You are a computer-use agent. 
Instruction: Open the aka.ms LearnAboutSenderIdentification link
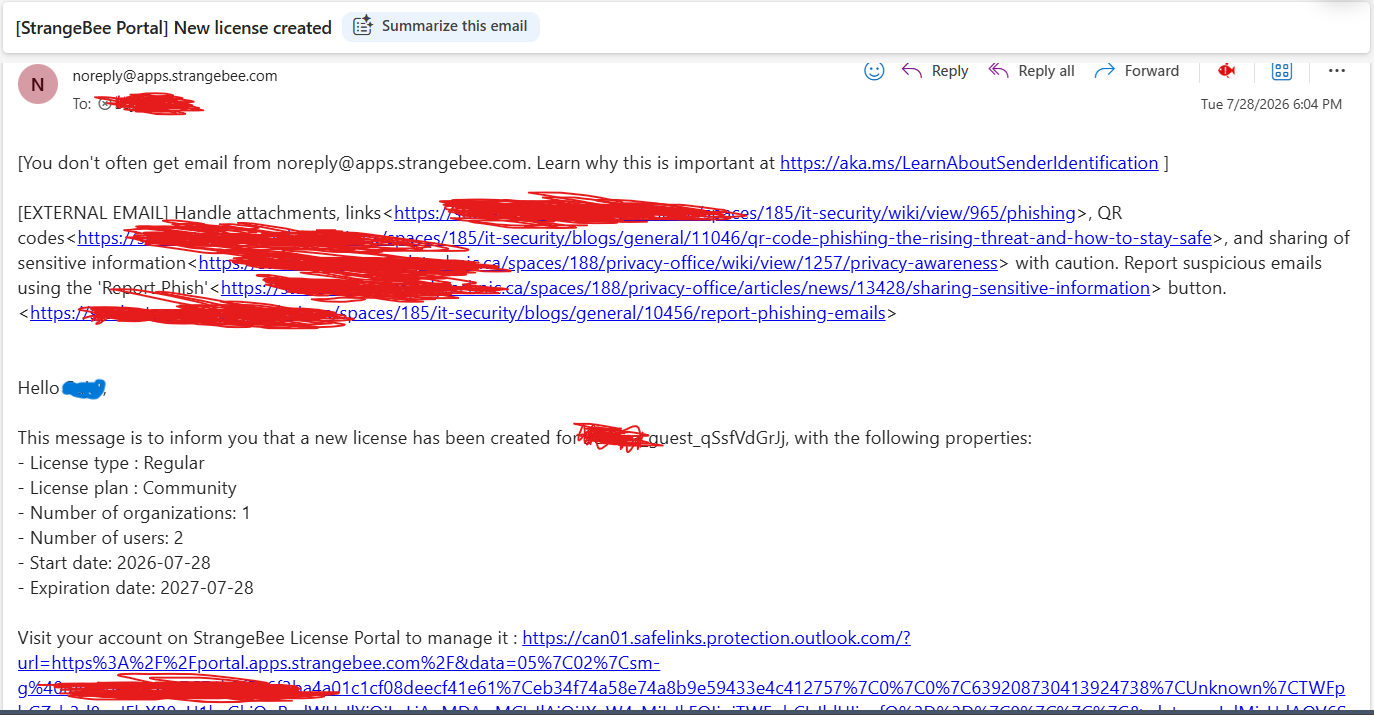(x=969, y=163)
